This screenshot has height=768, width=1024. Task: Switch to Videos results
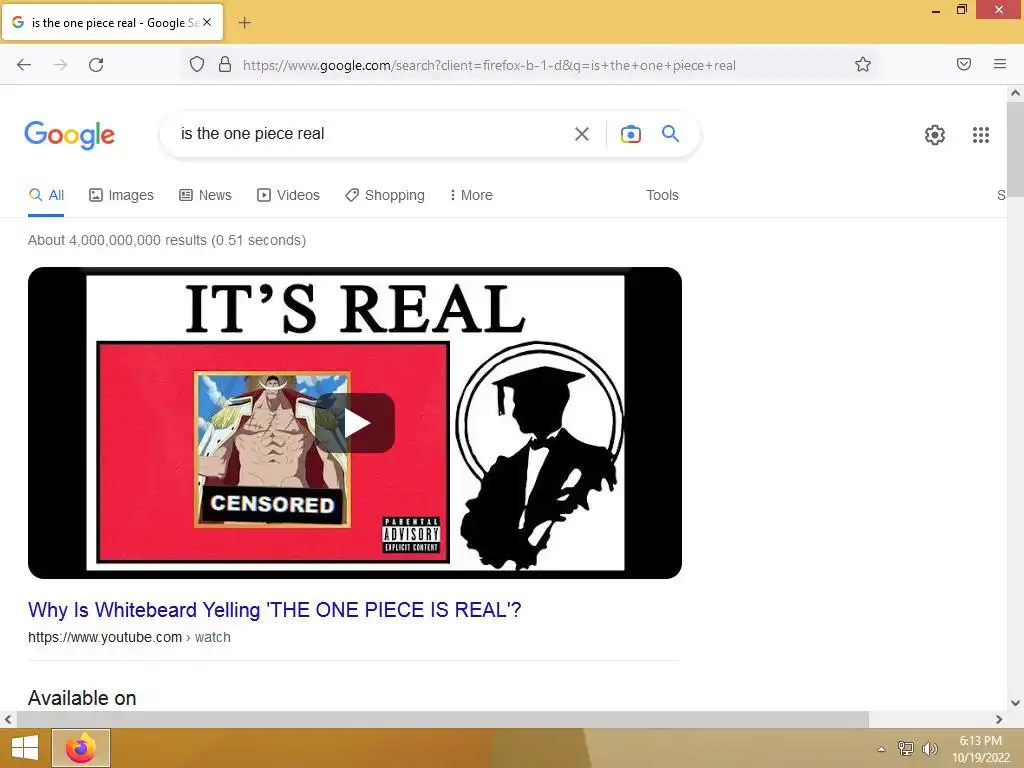289,195
